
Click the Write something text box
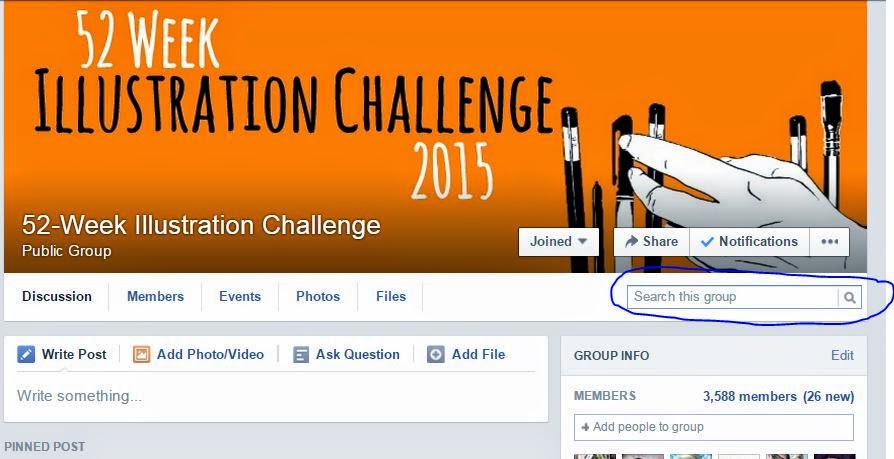coord(276,396)
